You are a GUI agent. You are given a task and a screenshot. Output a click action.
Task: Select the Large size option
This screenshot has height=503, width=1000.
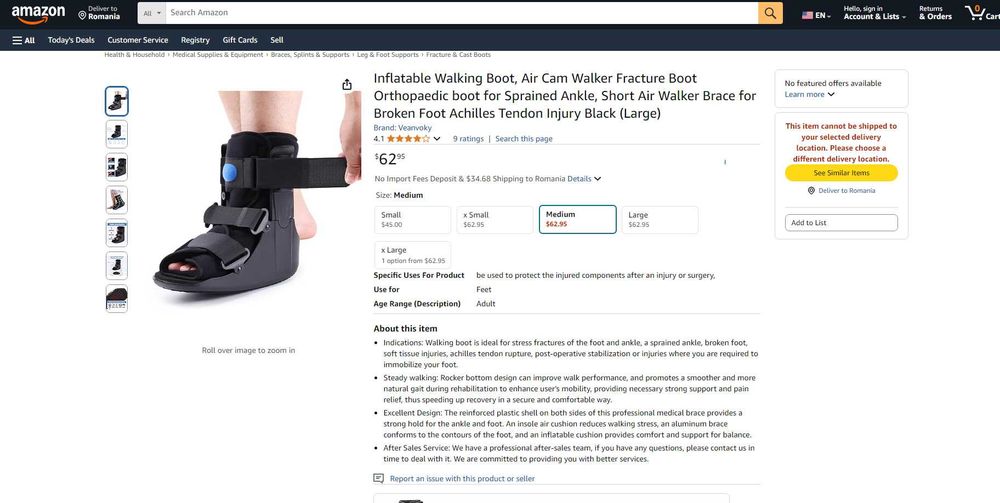tap(660, 219)
